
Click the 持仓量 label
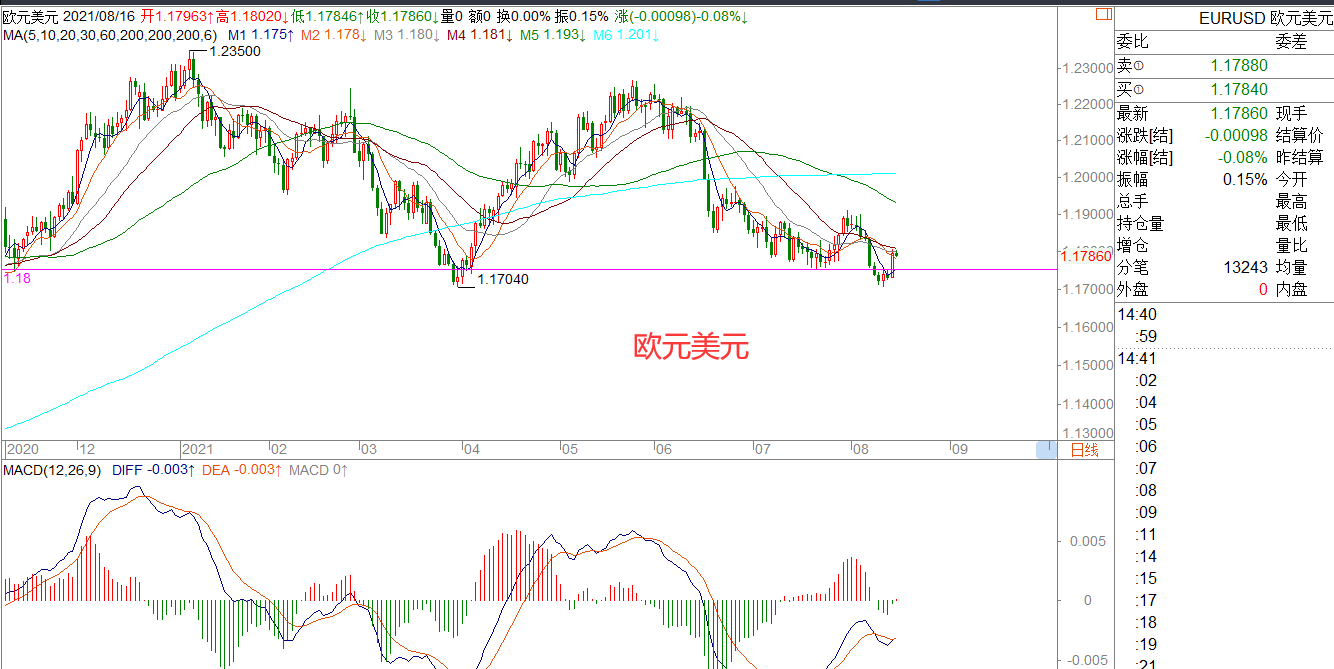click(x=1141, y=224)
